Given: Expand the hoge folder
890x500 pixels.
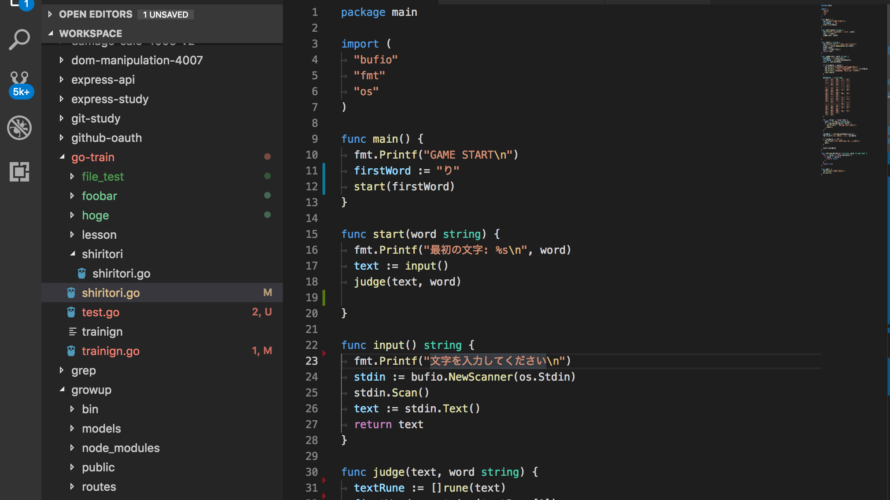Looking at the screenshot, I should tap(72, 215).
